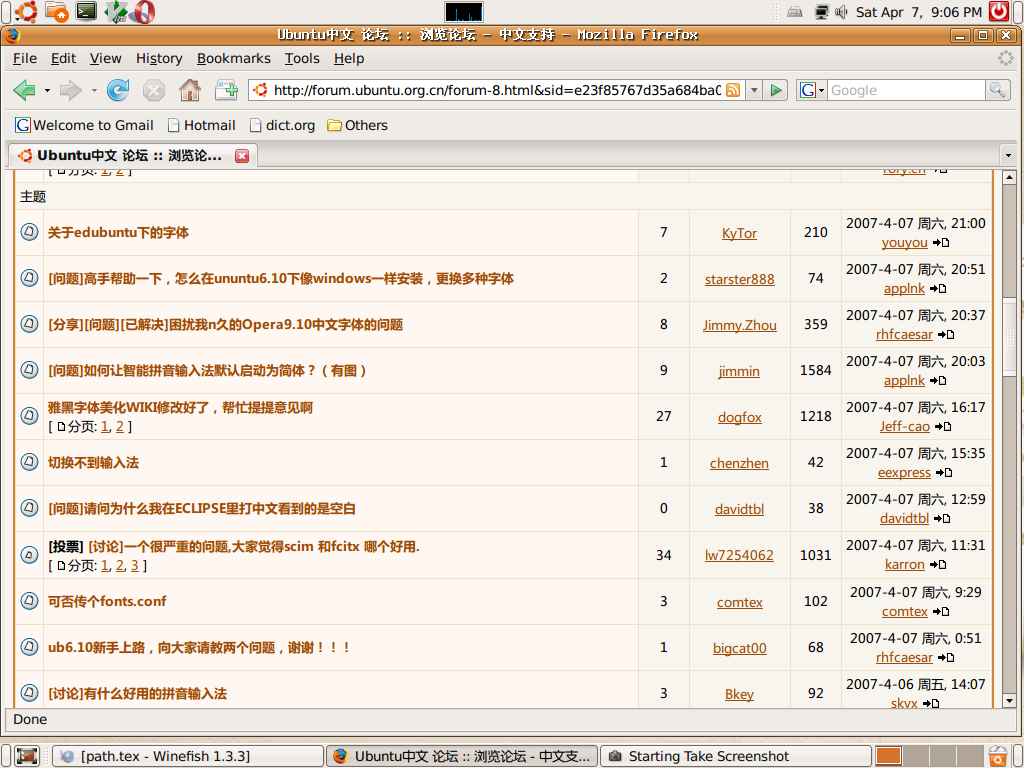
Task: Open author profile starster888
Action: [739, 280]
